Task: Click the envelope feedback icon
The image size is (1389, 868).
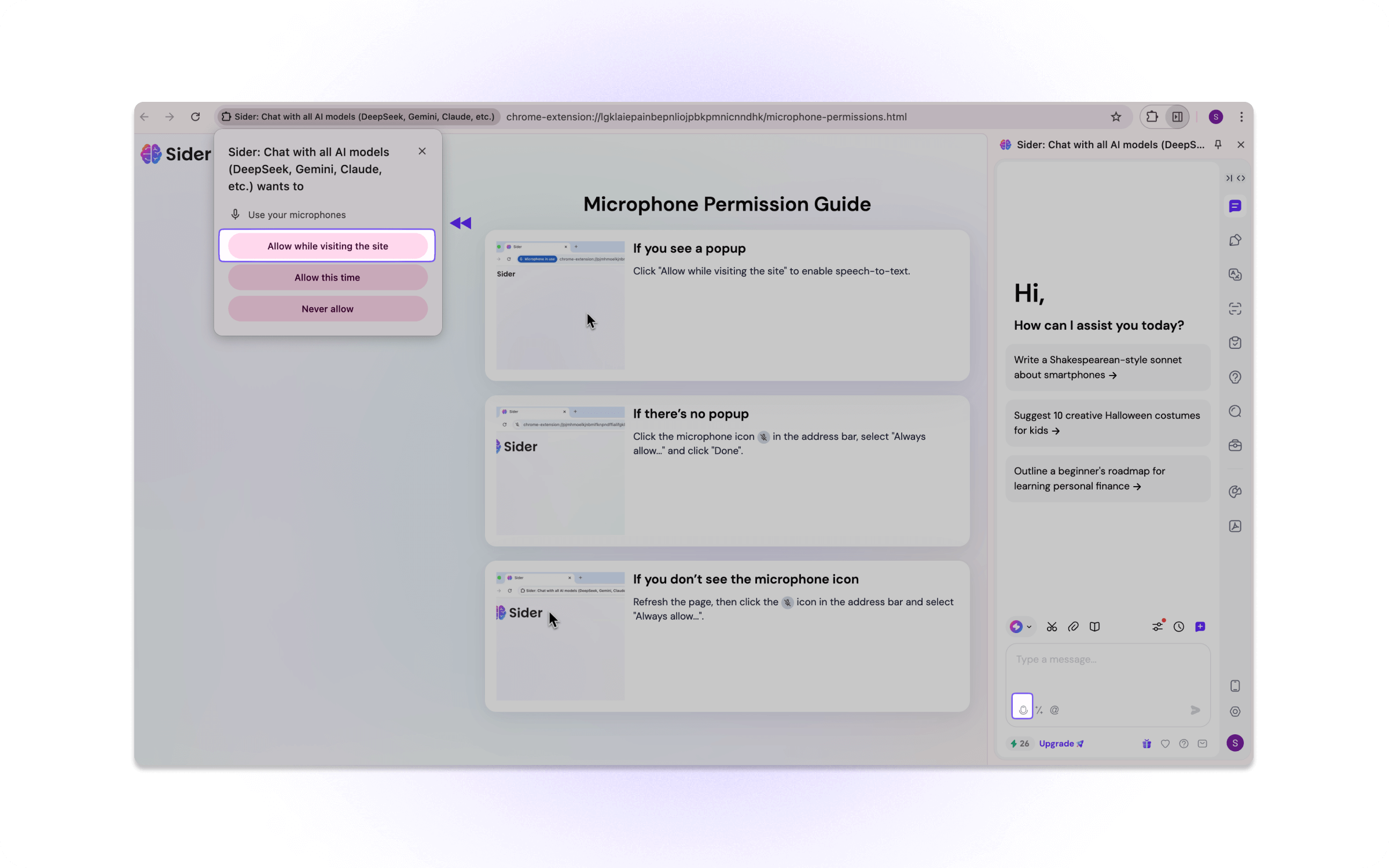Action: [1203, 744]
